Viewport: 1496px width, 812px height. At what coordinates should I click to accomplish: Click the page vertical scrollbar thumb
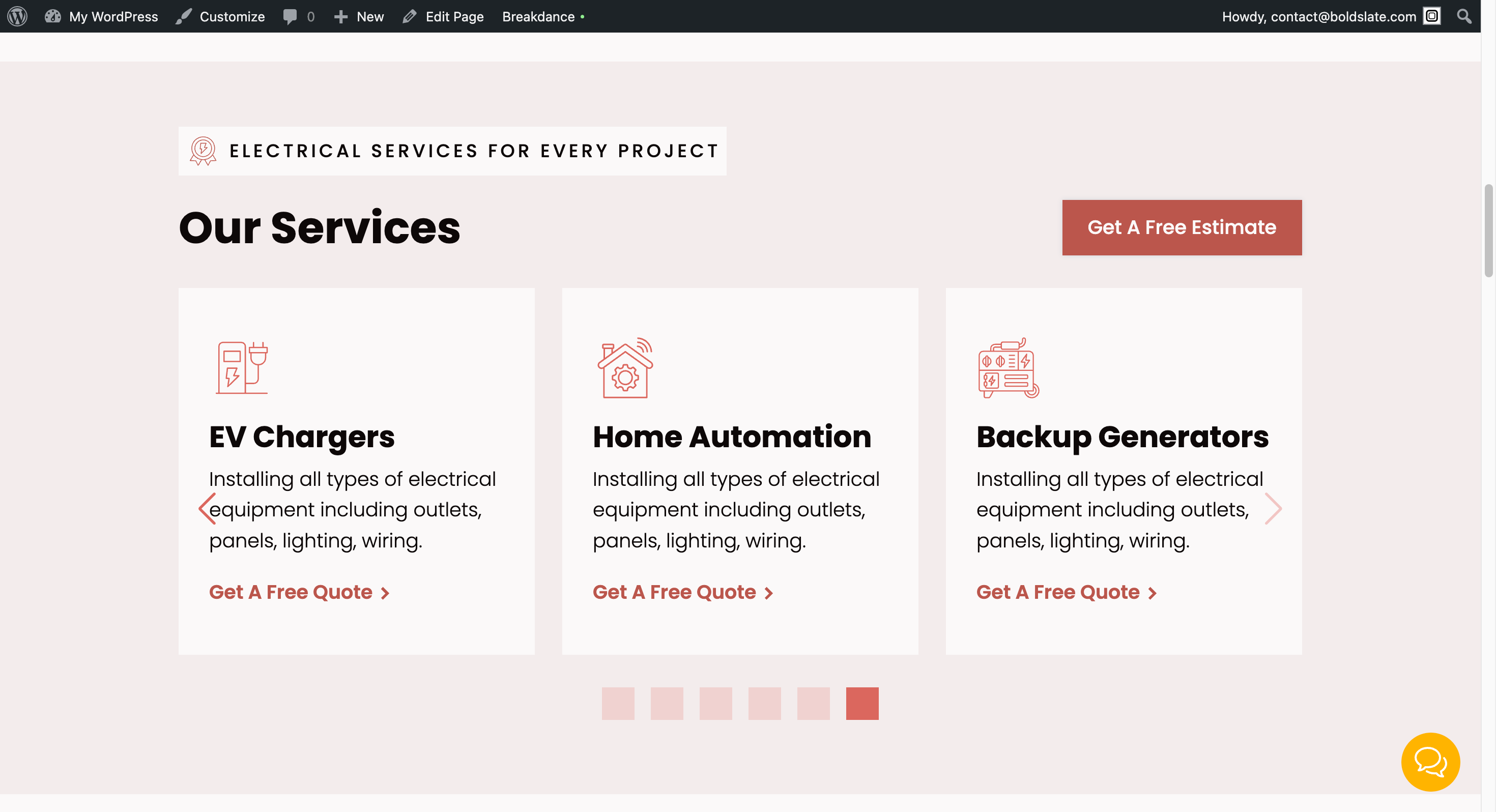click(1488, 230)
